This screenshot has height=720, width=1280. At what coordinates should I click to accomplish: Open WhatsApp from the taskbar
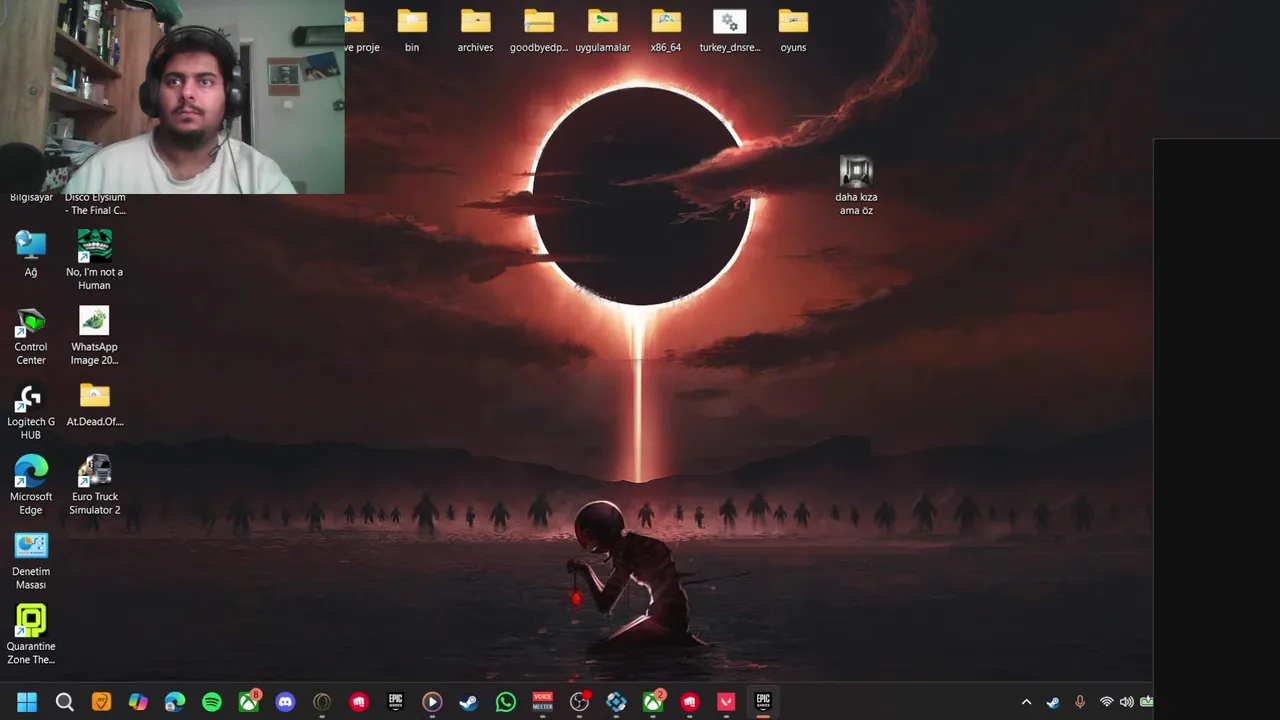click(505, 702)
